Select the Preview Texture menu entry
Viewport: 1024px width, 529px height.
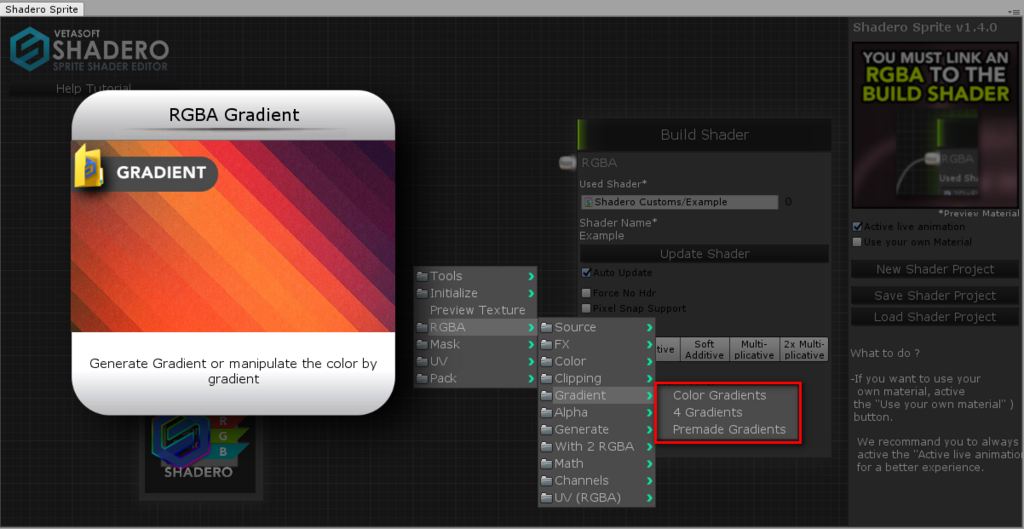click(x=477, y=310)
